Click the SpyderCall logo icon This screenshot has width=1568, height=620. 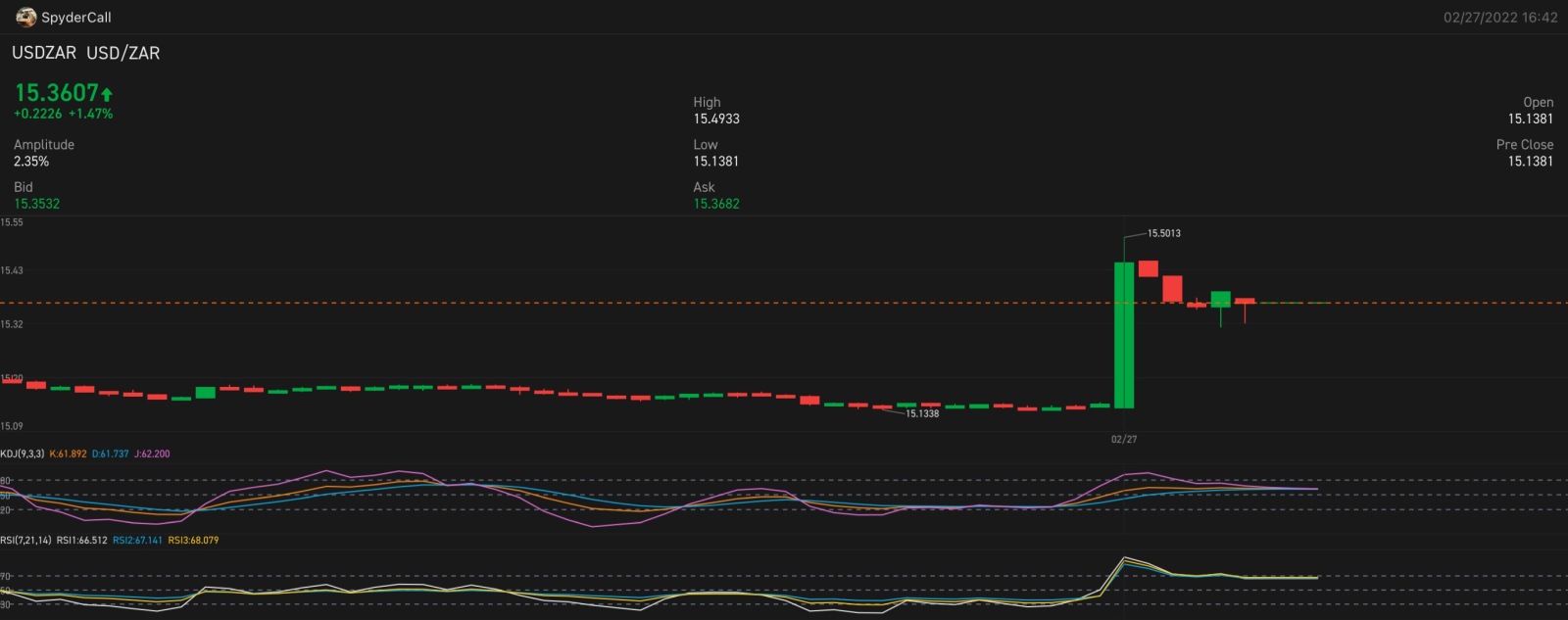25,17
